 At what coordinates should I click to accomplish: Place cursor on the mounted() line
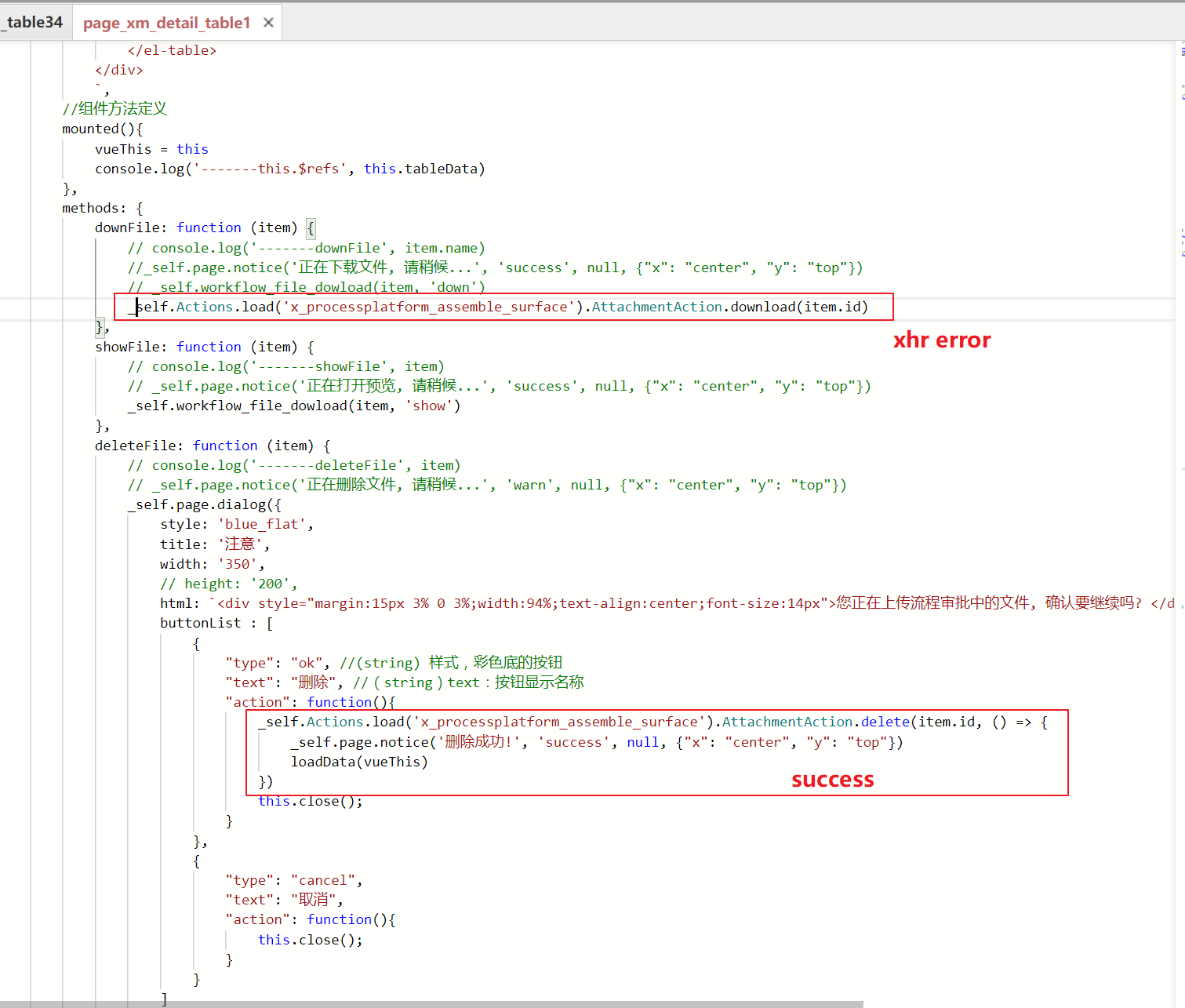click(102, 129)
